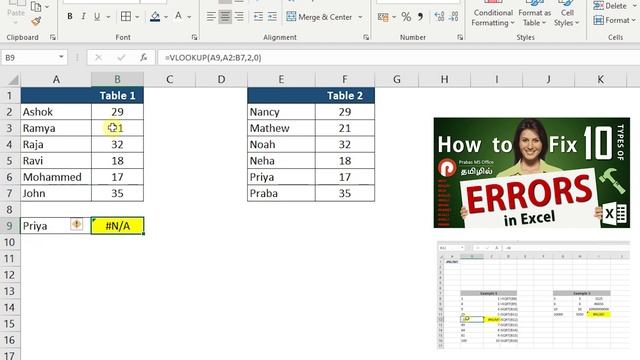Open fill color dropdown arrow
The height and width of the screenshot is (360, 640).
[x=166, y=17]
